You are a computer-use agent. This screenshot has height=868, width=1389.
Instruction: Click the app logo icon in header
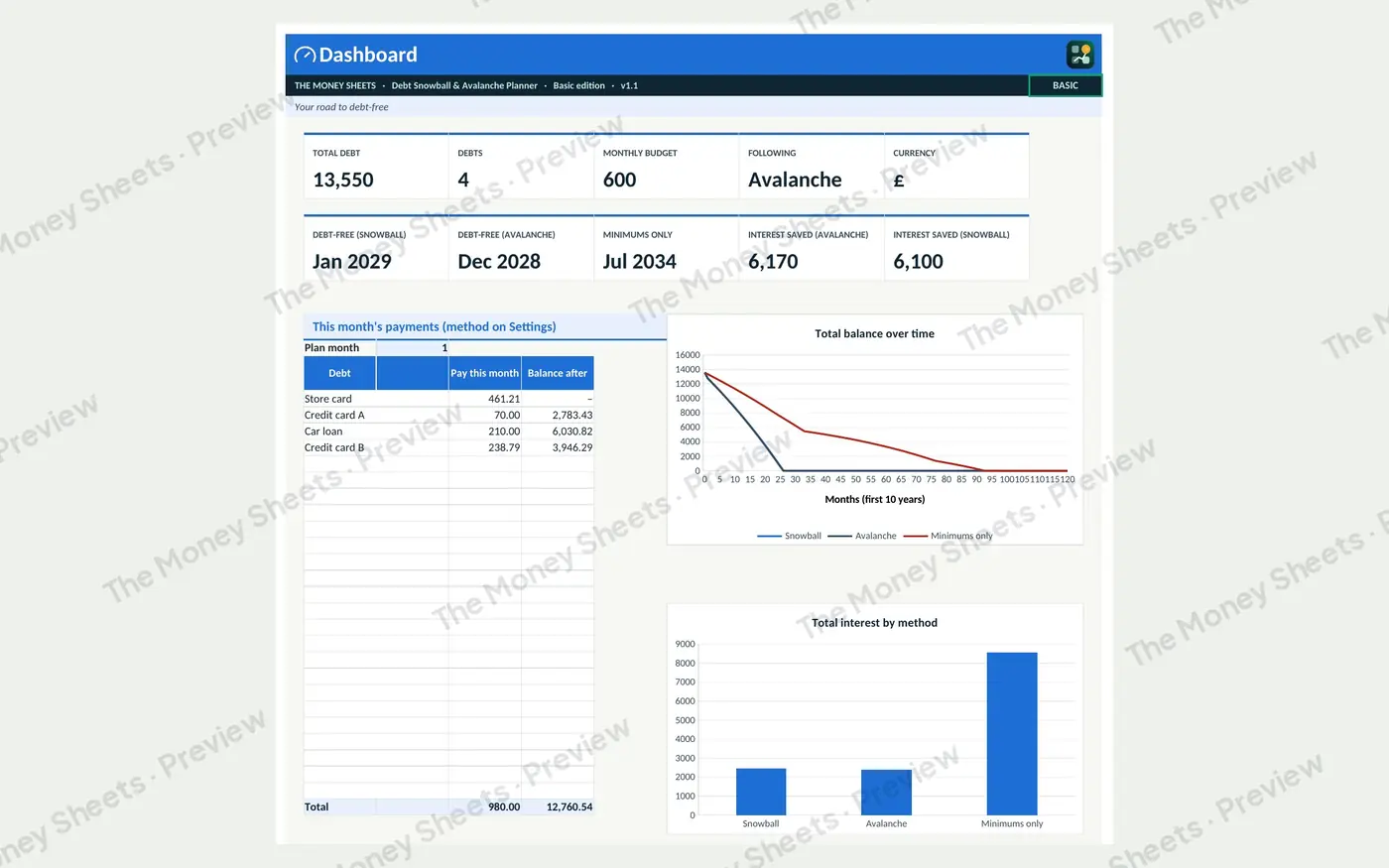(1079, 54)
